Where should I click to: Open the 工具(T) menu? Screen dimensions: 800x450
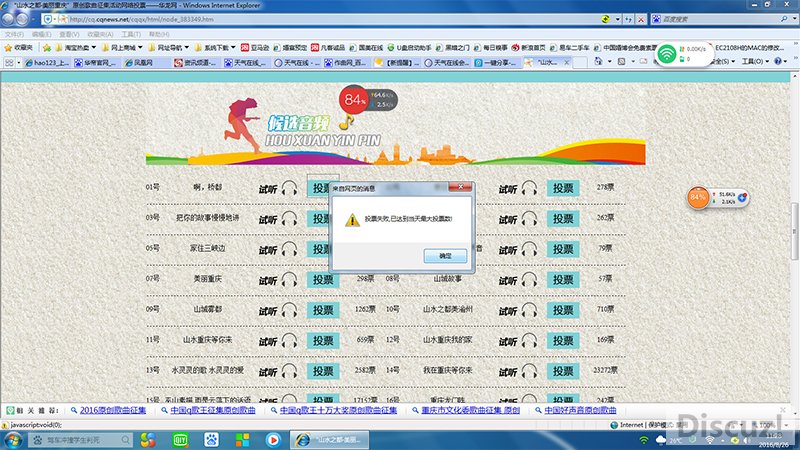(x=131, y=34)
